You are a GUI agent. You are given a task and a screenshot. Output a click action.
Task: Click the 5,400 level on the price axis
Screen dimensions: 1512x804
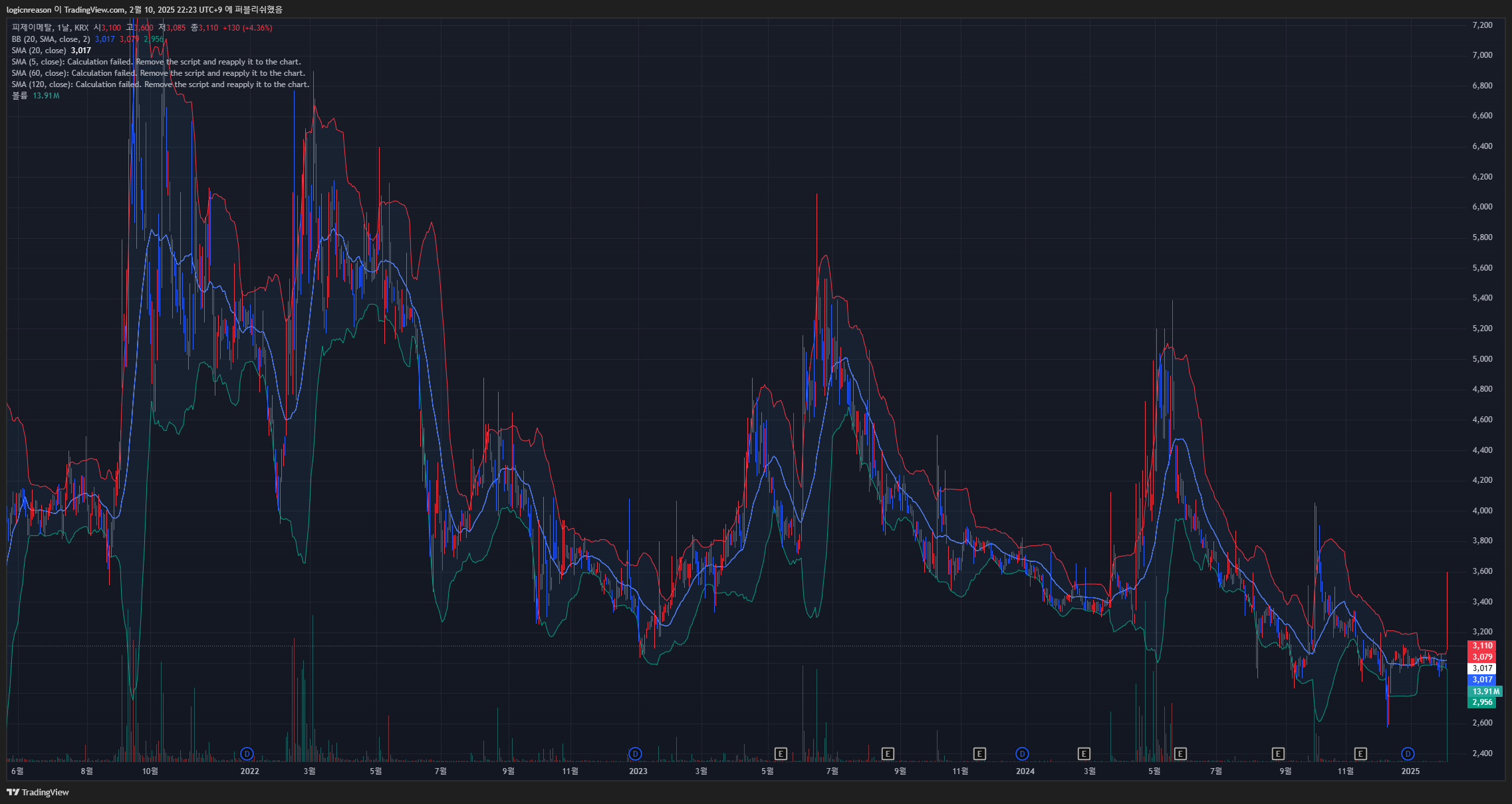(1482, 298)
